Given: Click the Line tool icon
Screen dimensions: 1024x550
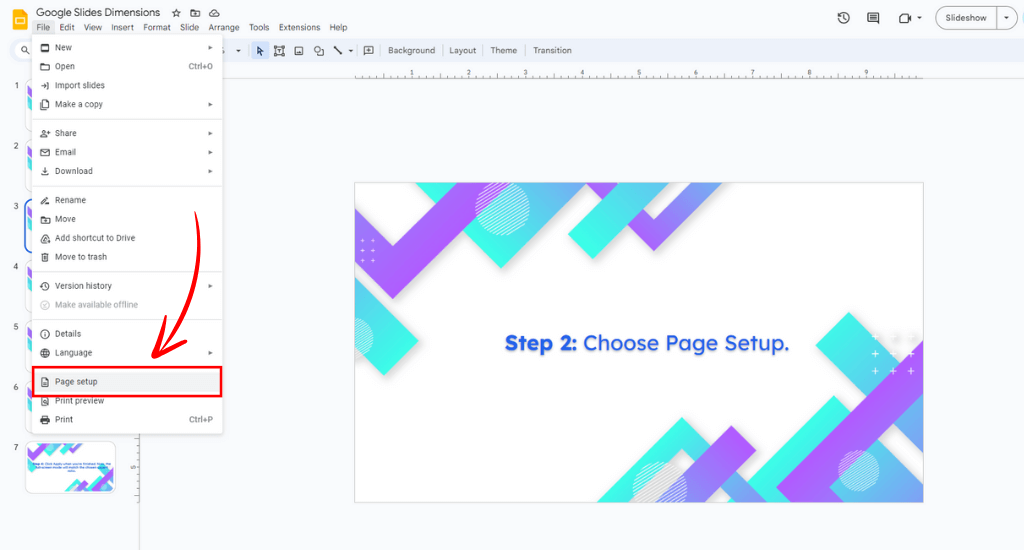Looking at the screenshot, I should pyautogui.click(x=339, y=50).
